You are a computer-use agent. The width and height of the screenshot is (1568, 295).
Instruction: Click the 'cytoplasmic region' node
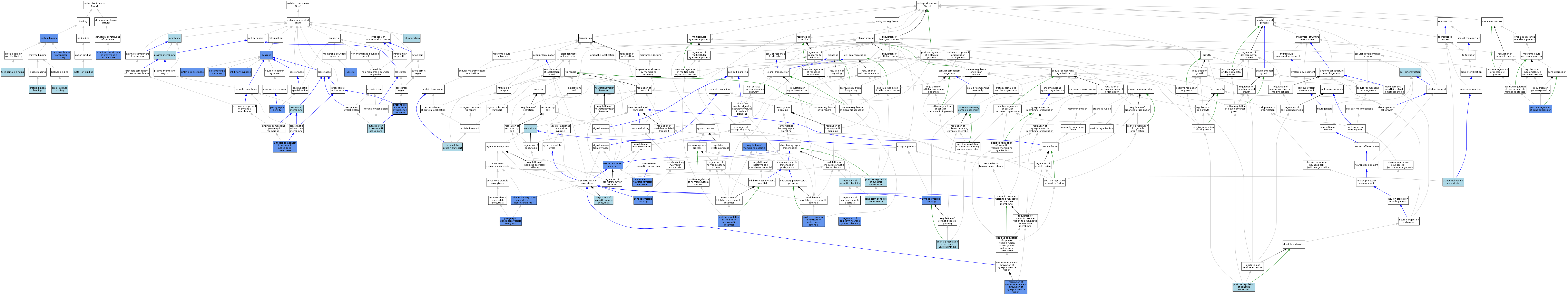[419, 72]
